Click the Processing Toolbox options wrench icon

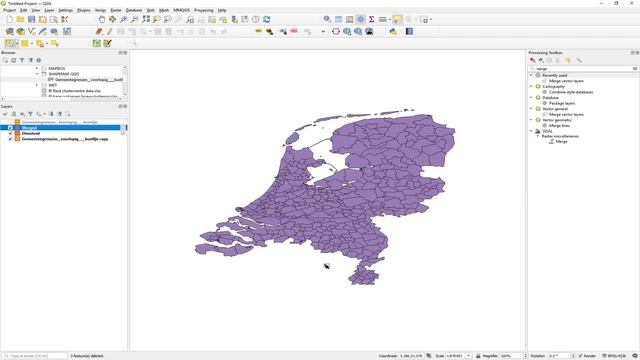click(579, 60)
